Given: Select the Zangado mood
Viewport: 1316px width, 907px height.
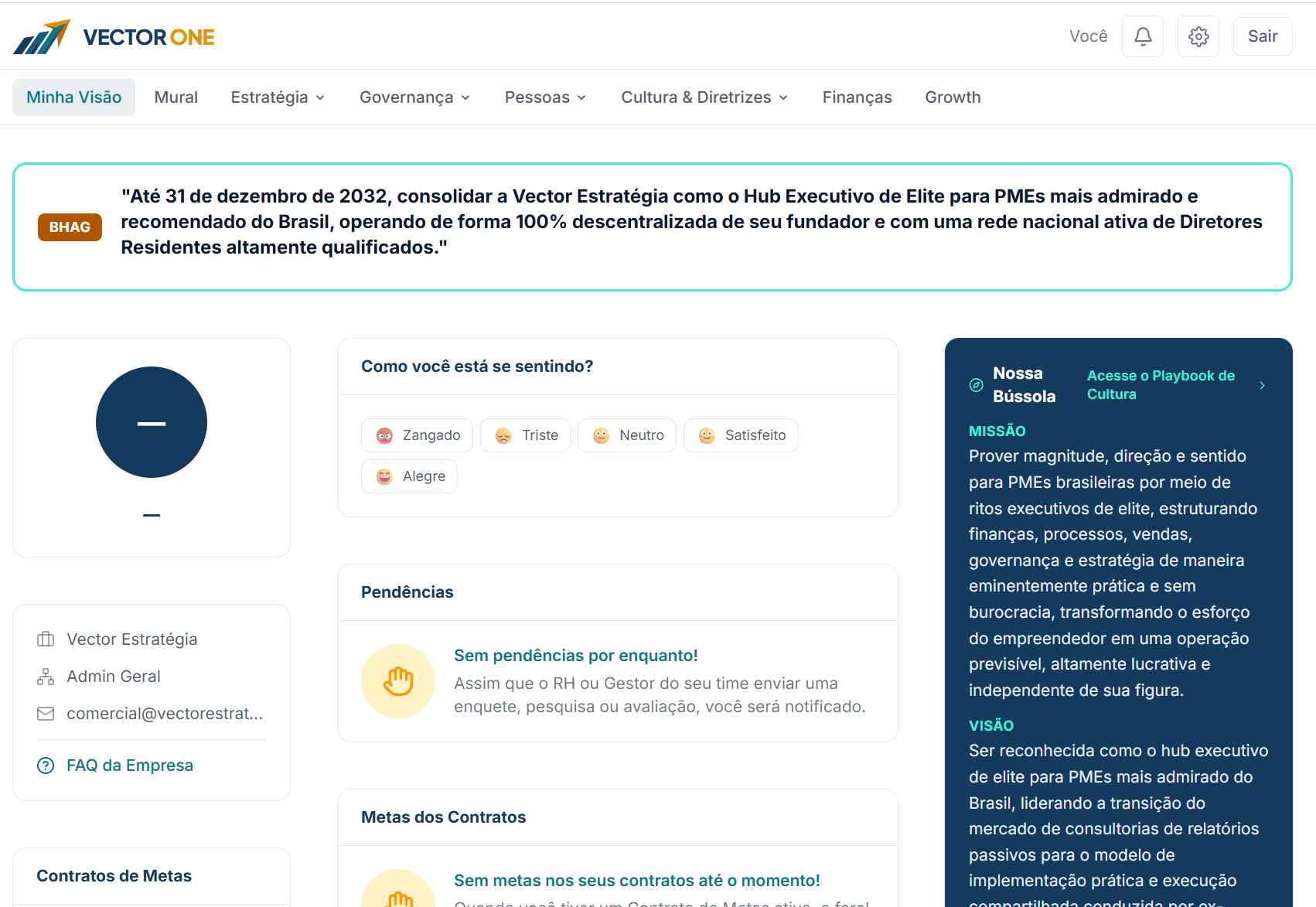Looking at the screenshot, I should 417,435.
